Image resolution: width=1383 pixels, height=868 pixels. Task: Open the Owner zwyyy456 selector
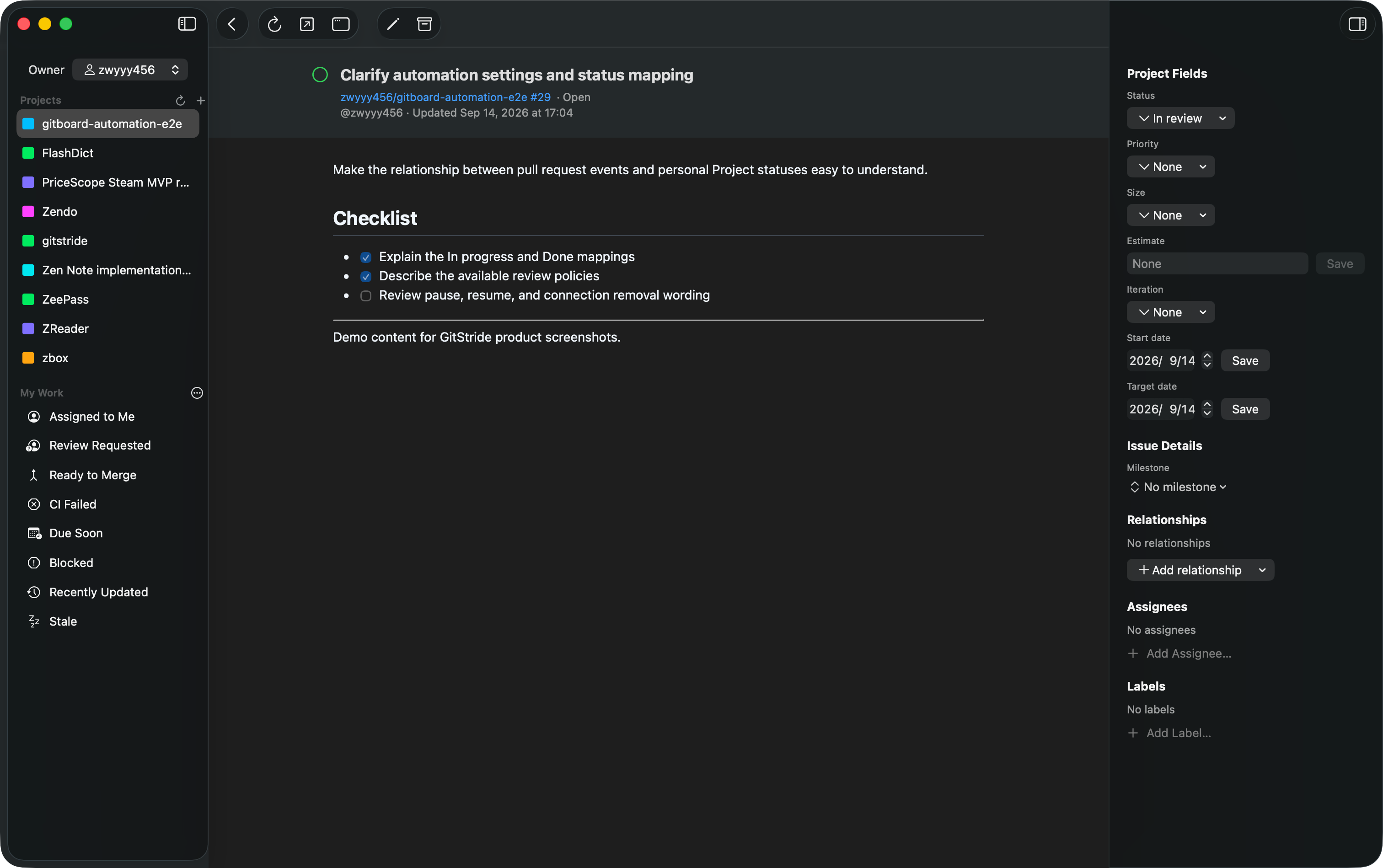pyautogui.click(x=130, y=70)
